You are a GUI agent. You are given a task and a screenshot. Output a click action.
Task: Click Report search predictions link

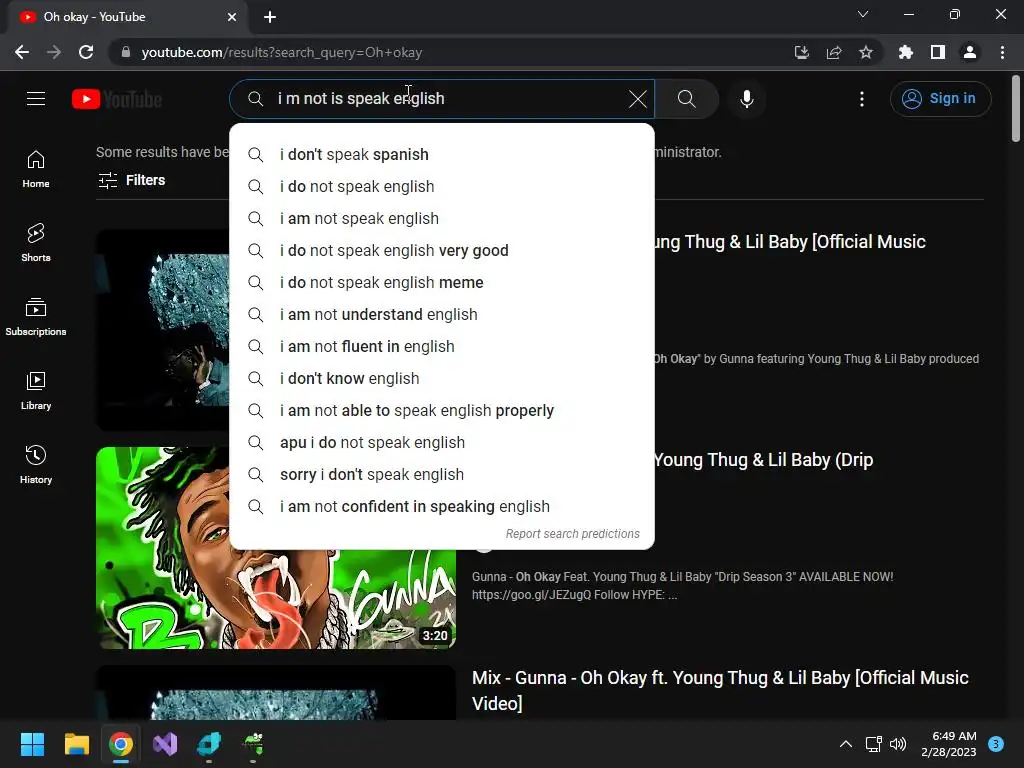(x=573, y=534)
